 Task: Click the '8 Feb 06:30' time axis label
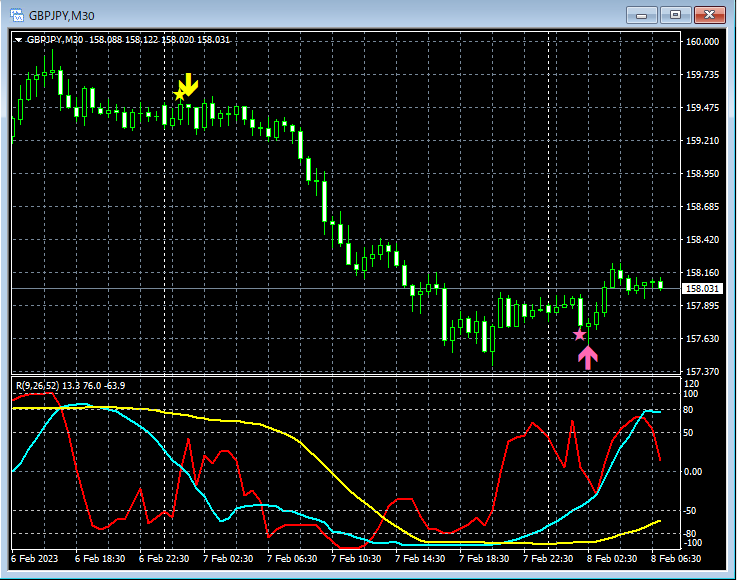pos(676,558)
